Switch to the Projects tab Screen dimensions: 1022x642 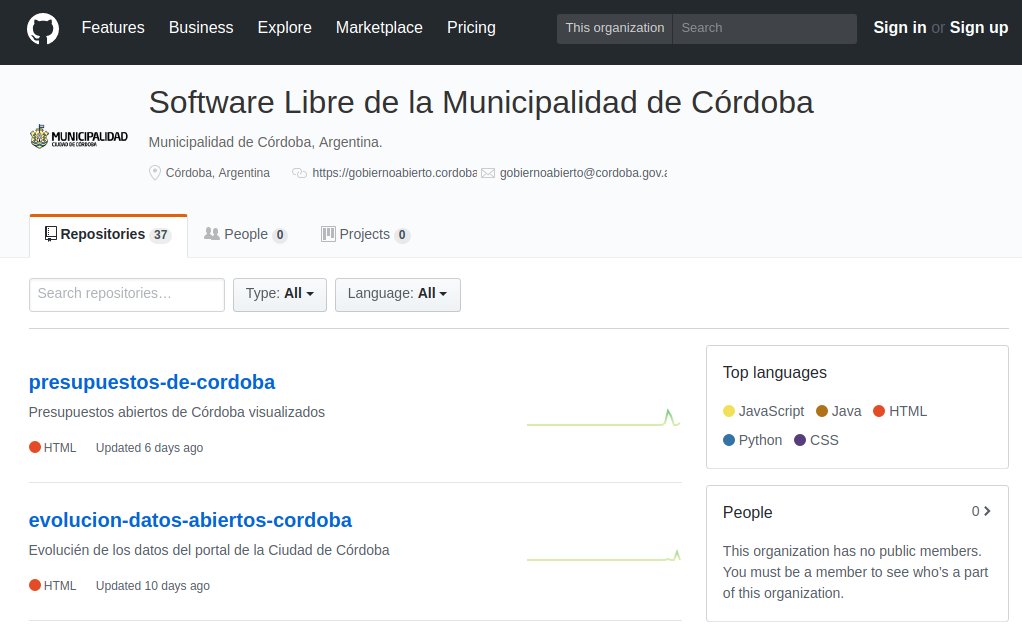365,235
